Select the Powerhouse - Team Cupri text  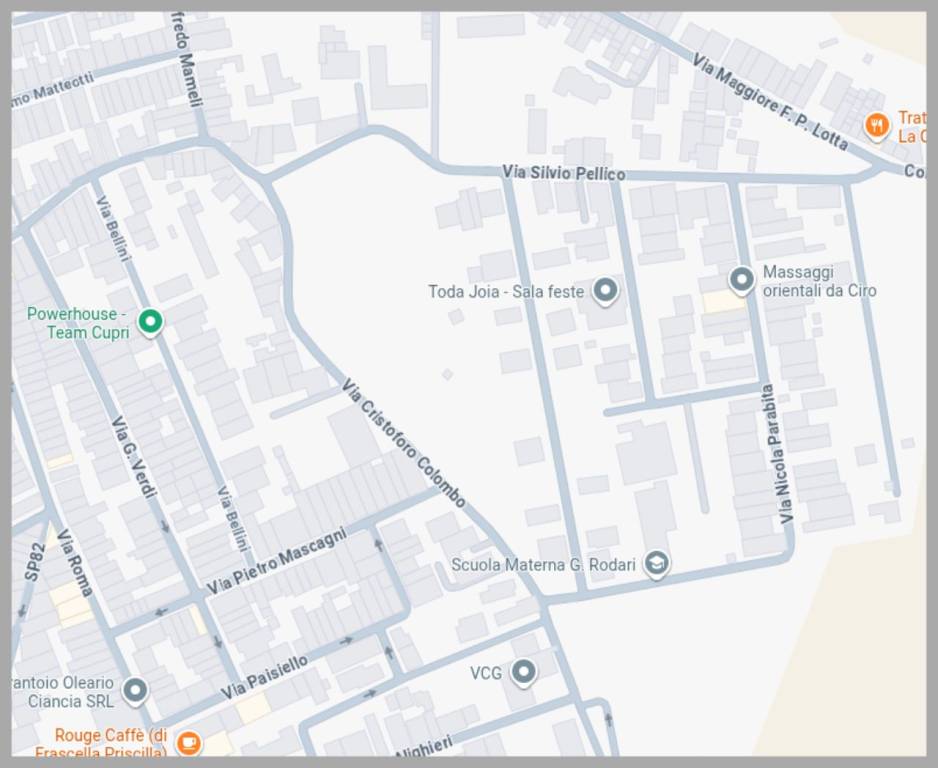78,323
